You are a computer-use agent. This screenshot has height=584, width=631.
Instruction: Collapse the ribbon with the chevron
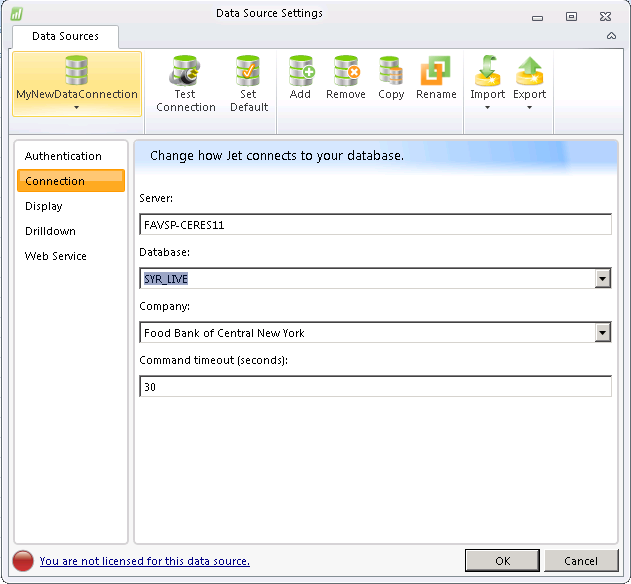(611, 36)
